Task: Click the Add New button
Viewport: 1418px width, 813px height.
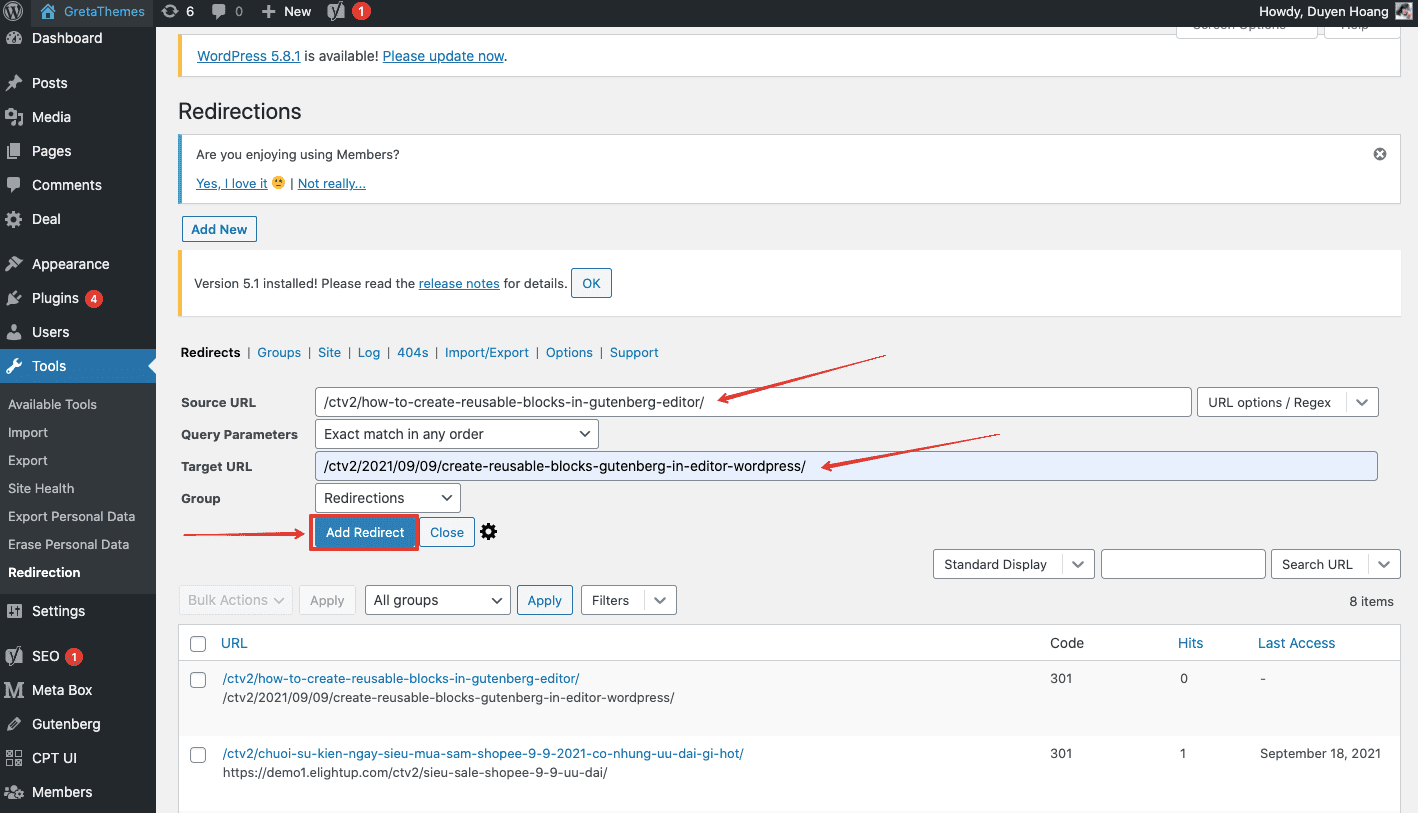Action: pyautogui.click(x=219, y=229)
